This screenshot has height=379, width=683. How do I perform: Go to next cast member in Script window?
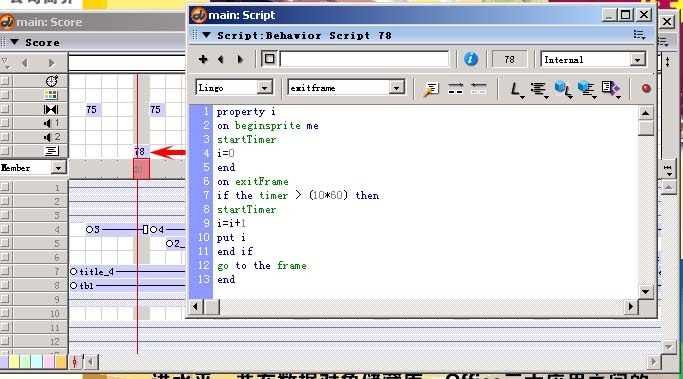[x=240, y=59]
